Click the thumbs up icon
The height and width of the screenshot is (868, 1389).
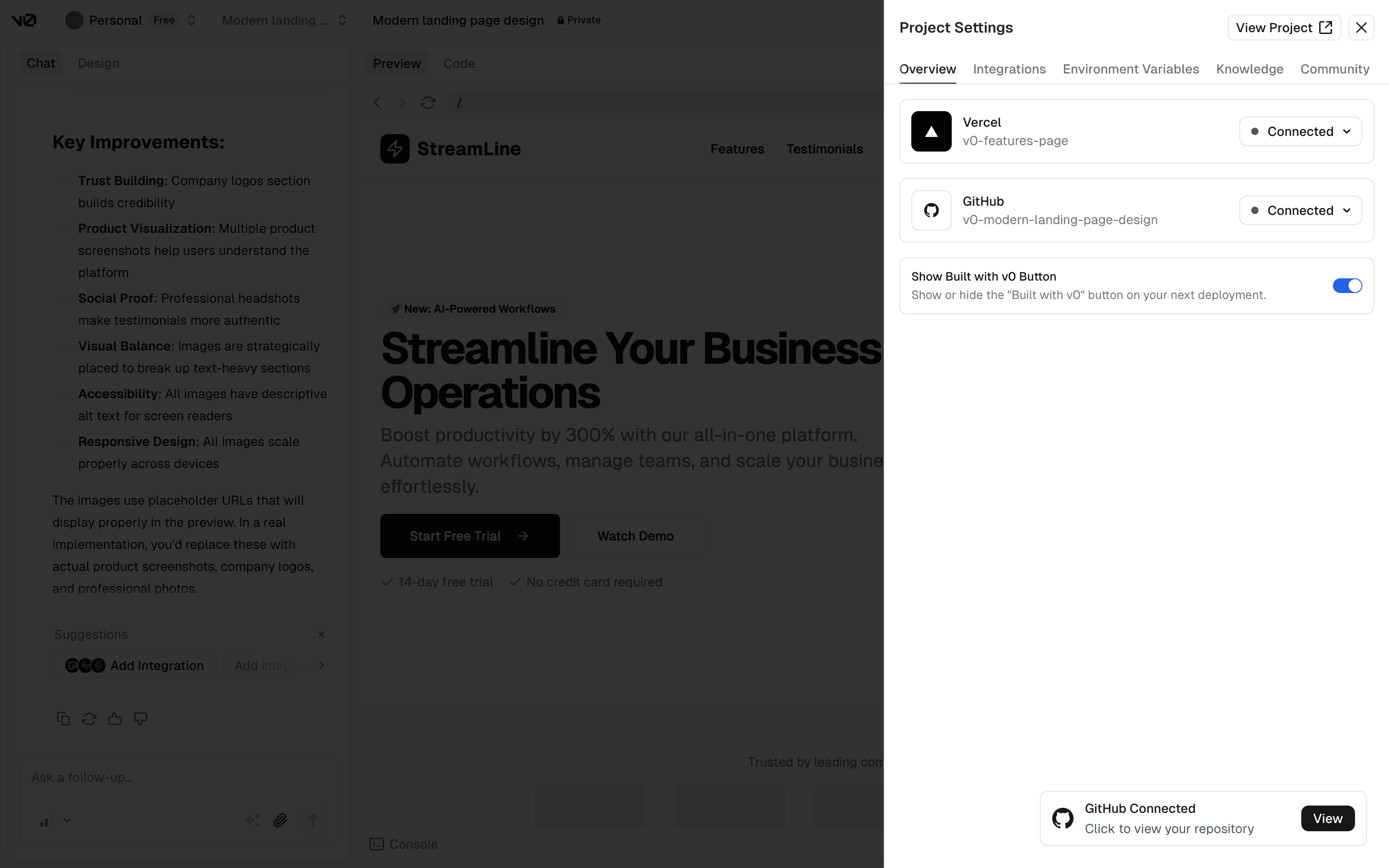[115, 718]
